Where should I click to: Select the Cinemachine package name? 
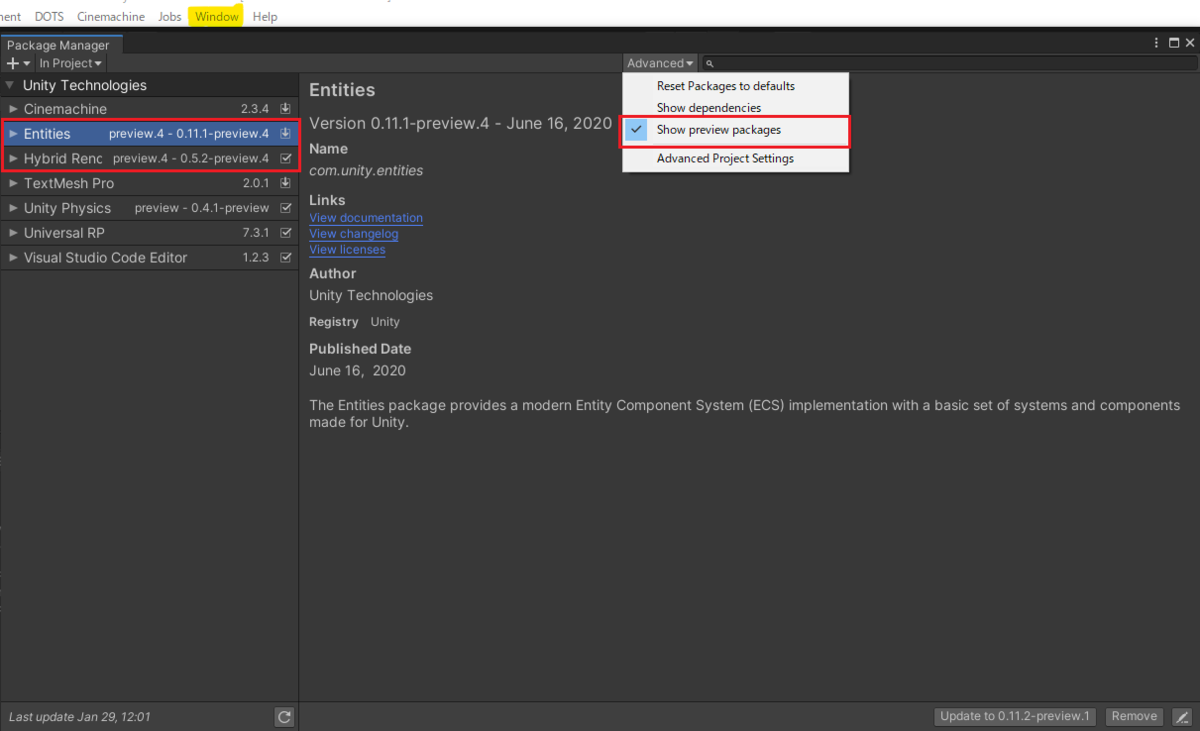click(x=65, y=109)
